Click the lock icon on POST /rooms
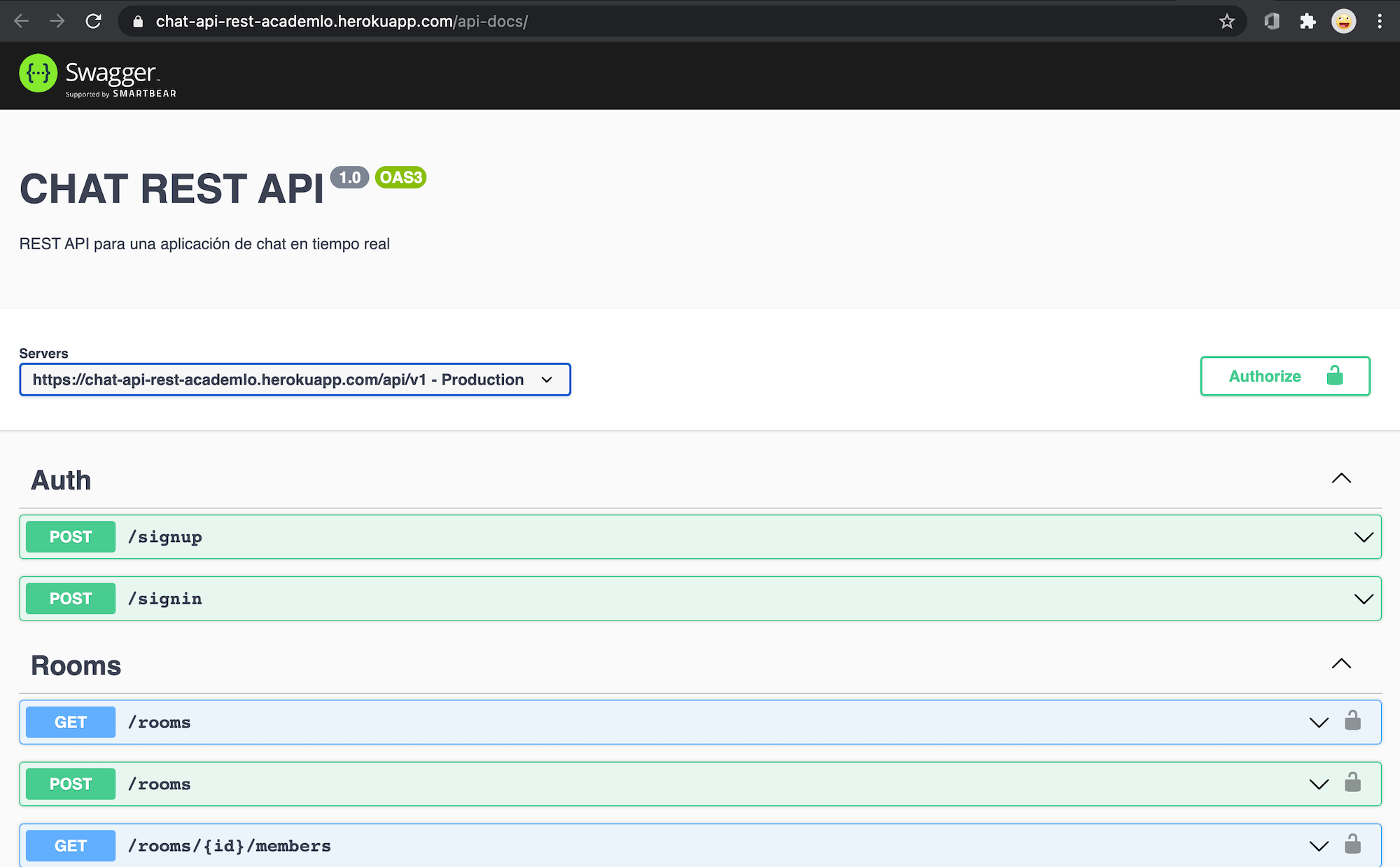The image size is (1400, 867). pos(1351,783)
